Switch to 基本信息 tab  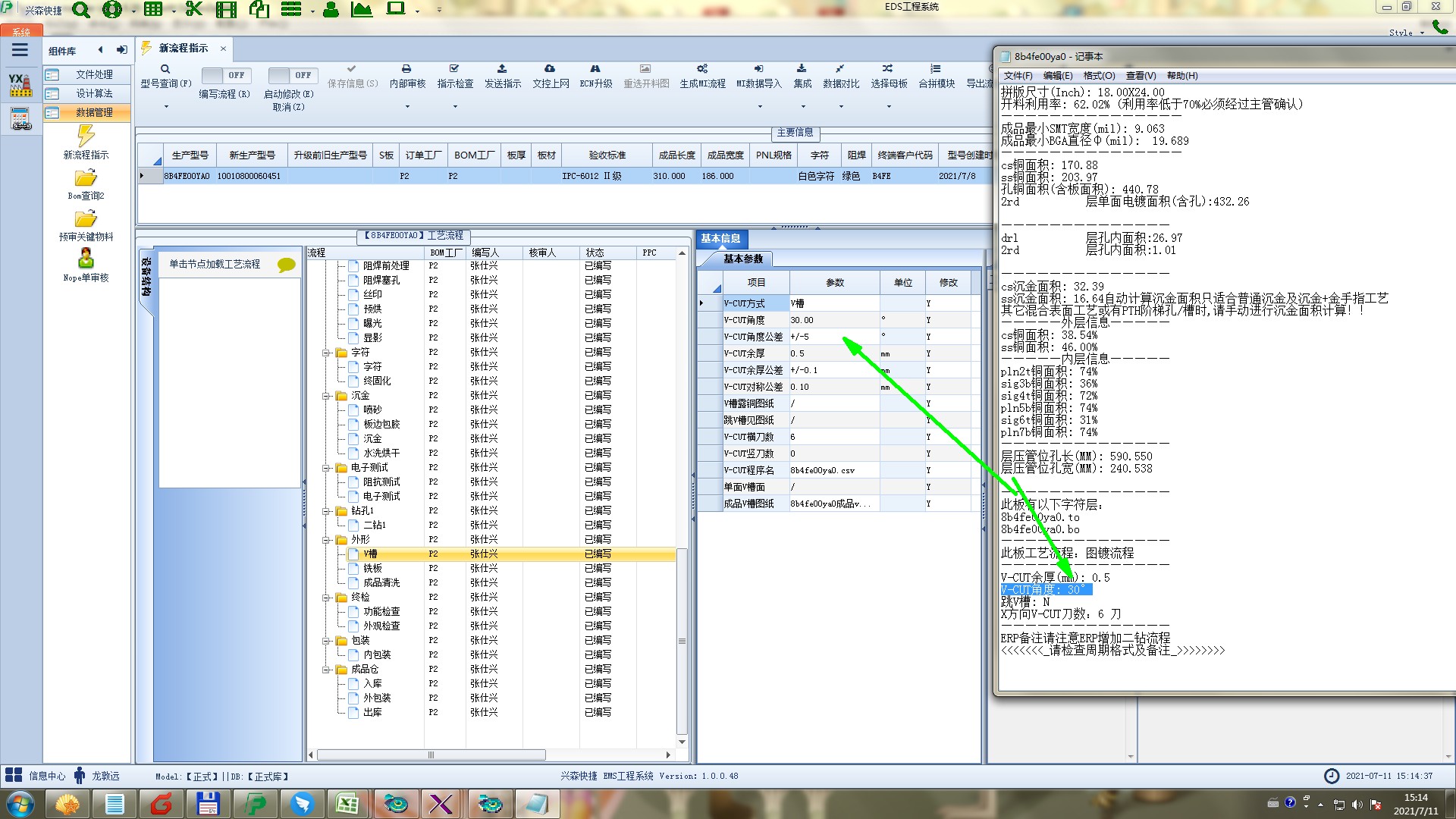tap(721, 239)
